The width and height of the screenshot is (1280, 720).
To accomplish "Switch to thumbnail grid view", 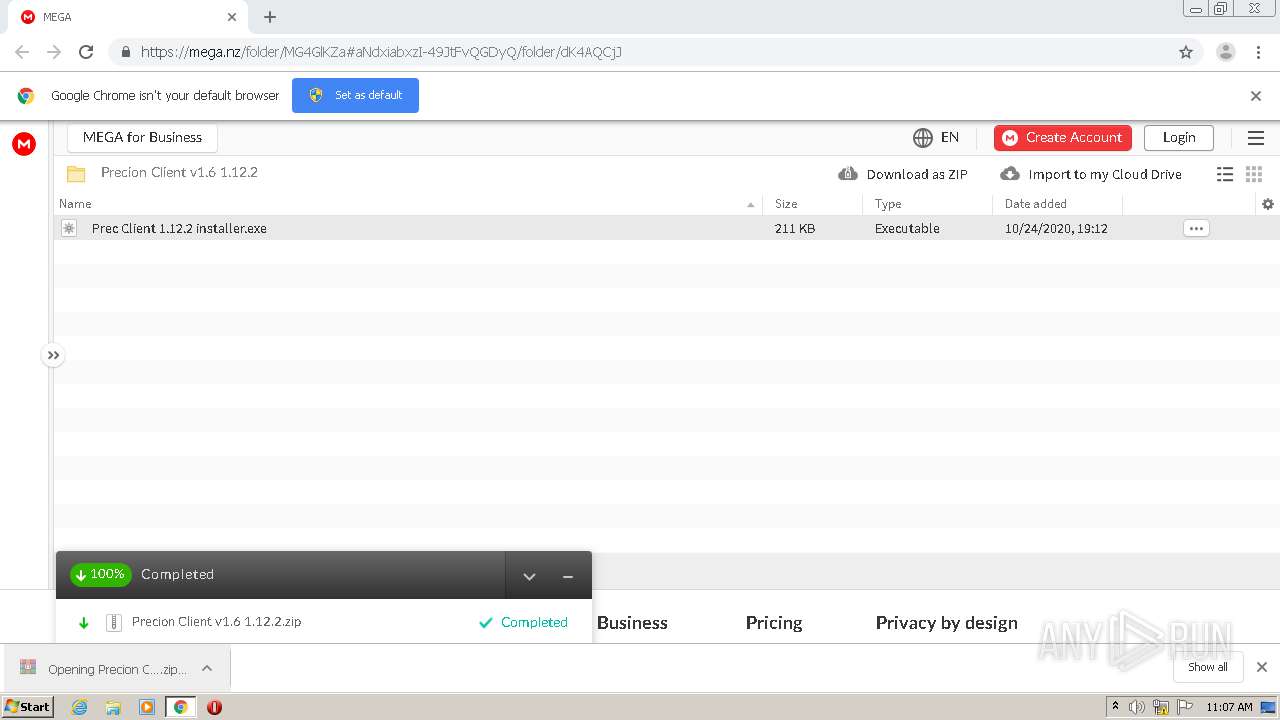I will tap(1254, 174).
